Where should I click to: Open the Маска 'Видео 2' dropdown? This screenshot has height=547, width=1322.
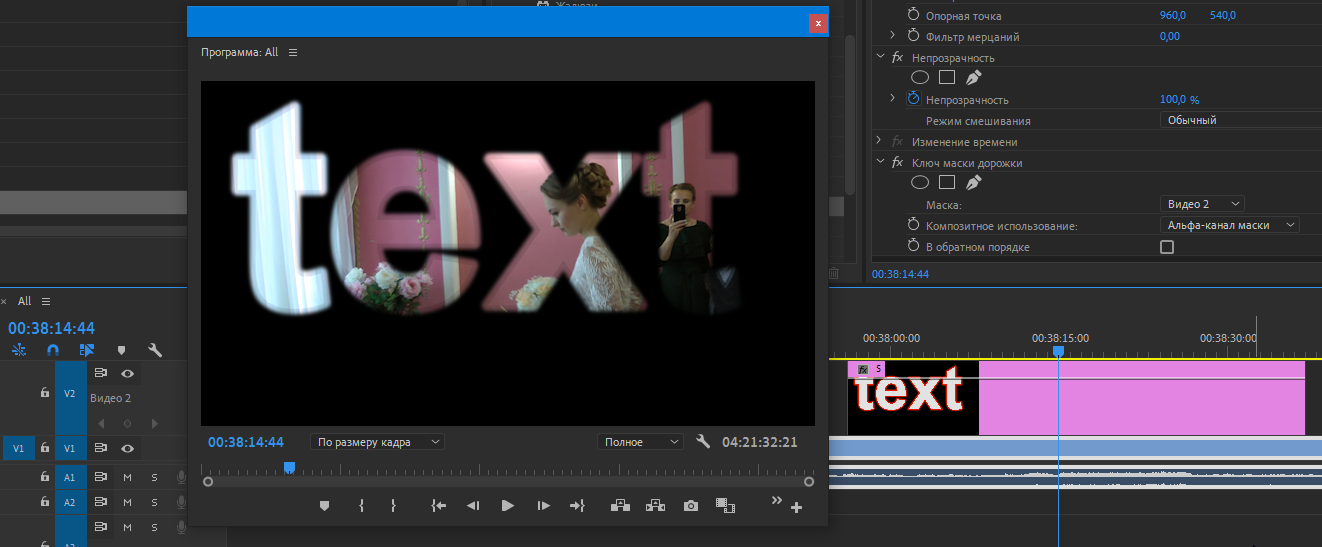click(1202, 204)
